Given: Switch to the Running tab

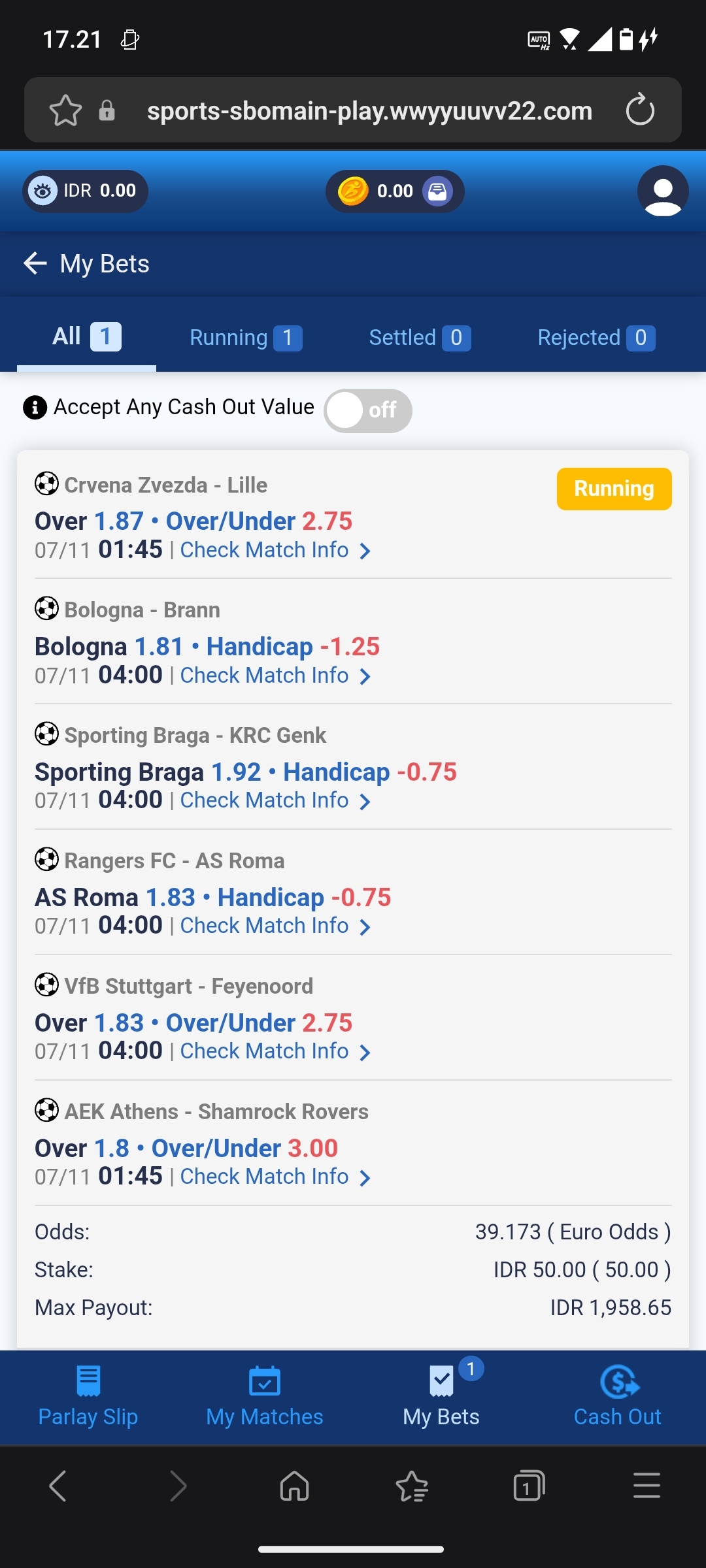Looking at the screenshot, I should click(x=245, y=338).
